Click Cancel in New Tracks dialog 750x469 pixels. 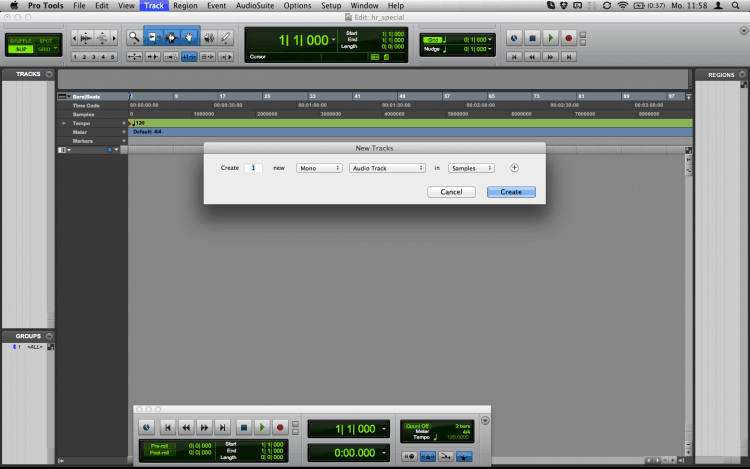(x=451, y=192)
